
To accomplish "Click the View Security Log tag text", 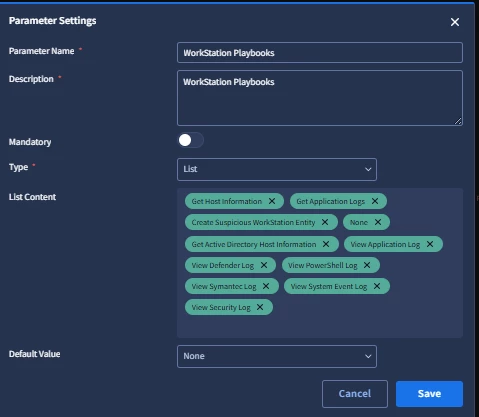I will pos(221,307).
